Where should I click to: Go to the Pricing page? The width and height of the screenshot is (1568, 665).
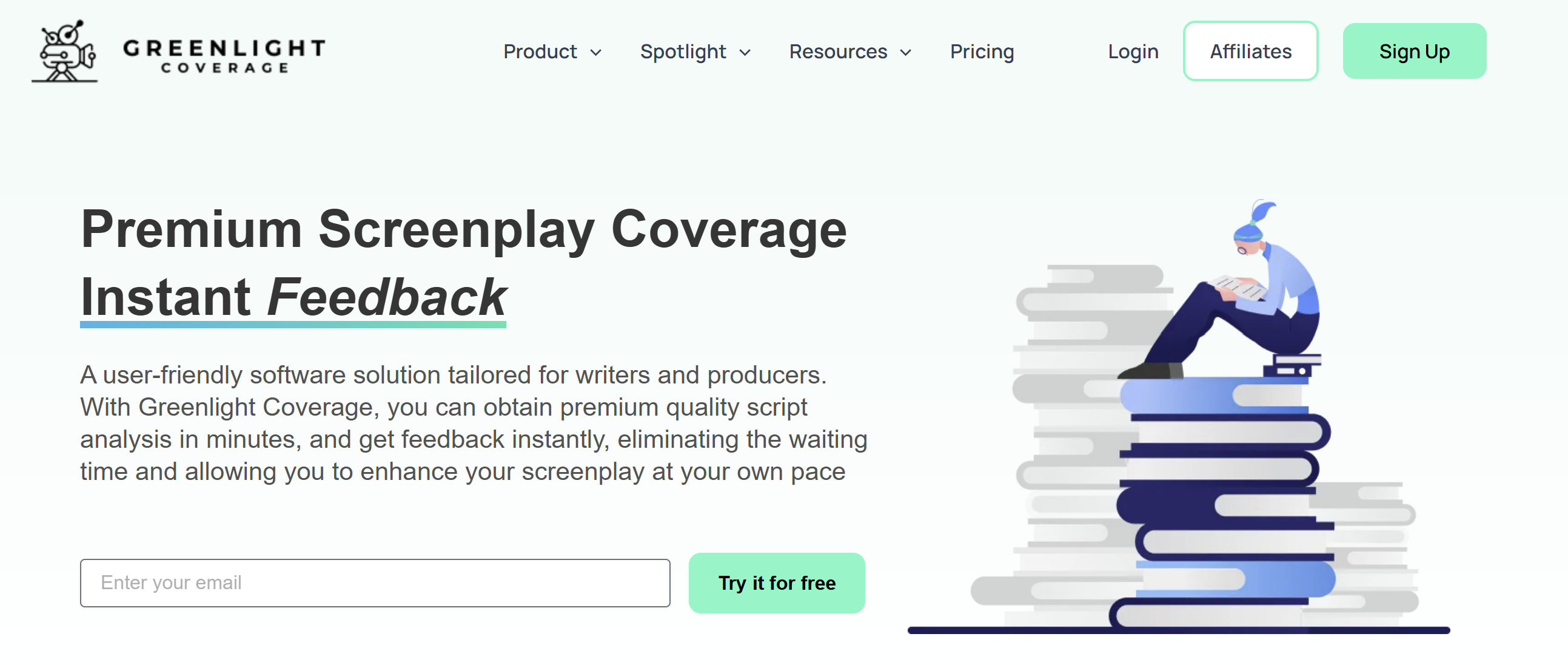(982, 52)
